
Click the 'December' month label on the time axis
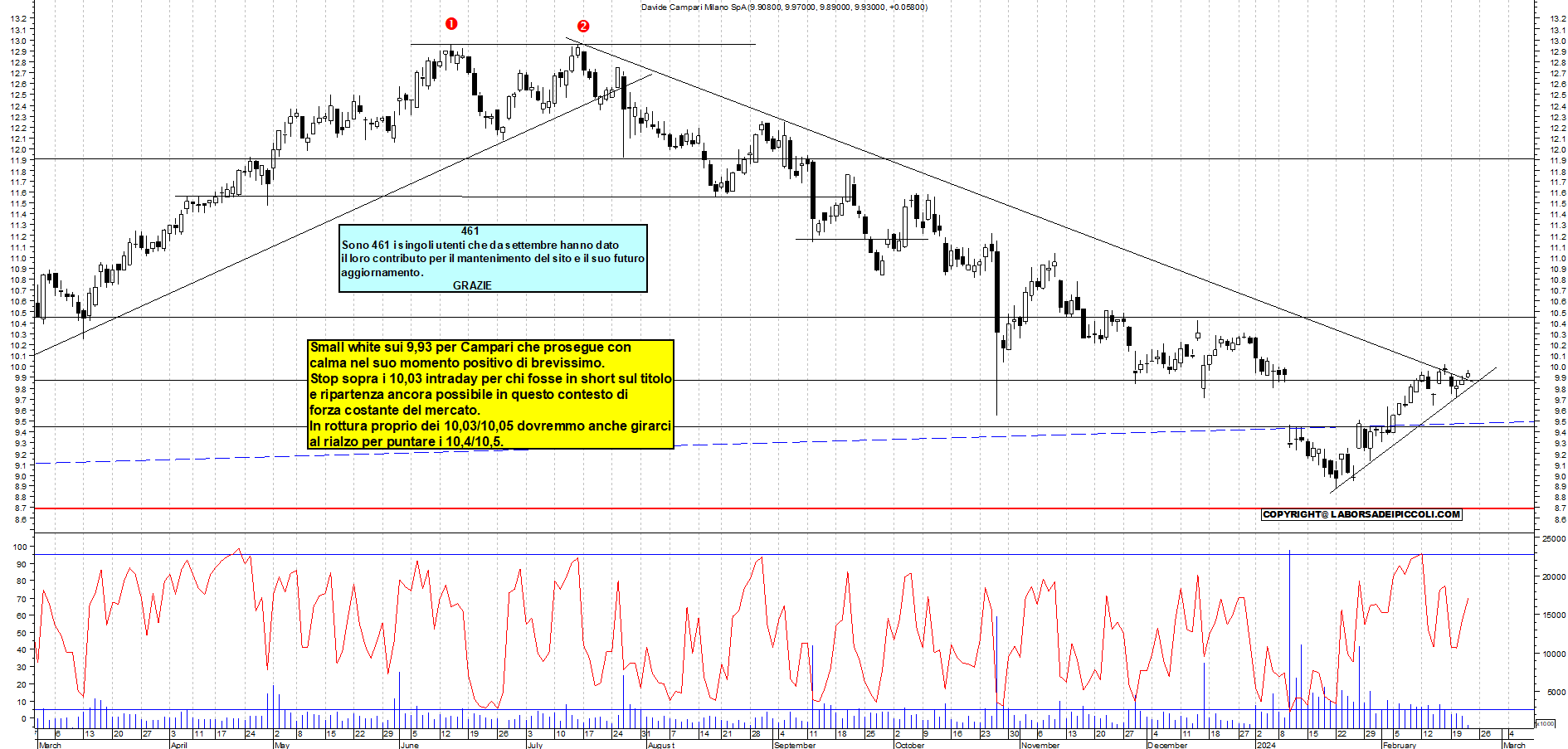[x=1167, y=745]
